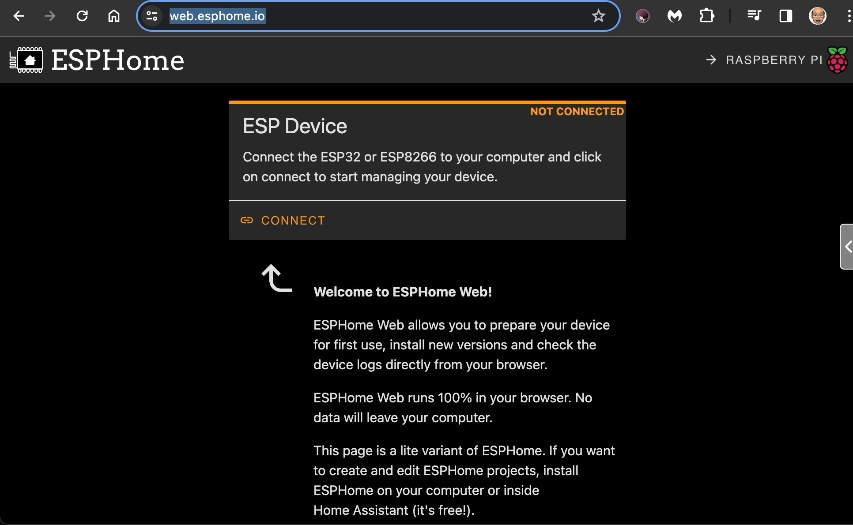Click the ESP Device card heading

pos(294,126)
